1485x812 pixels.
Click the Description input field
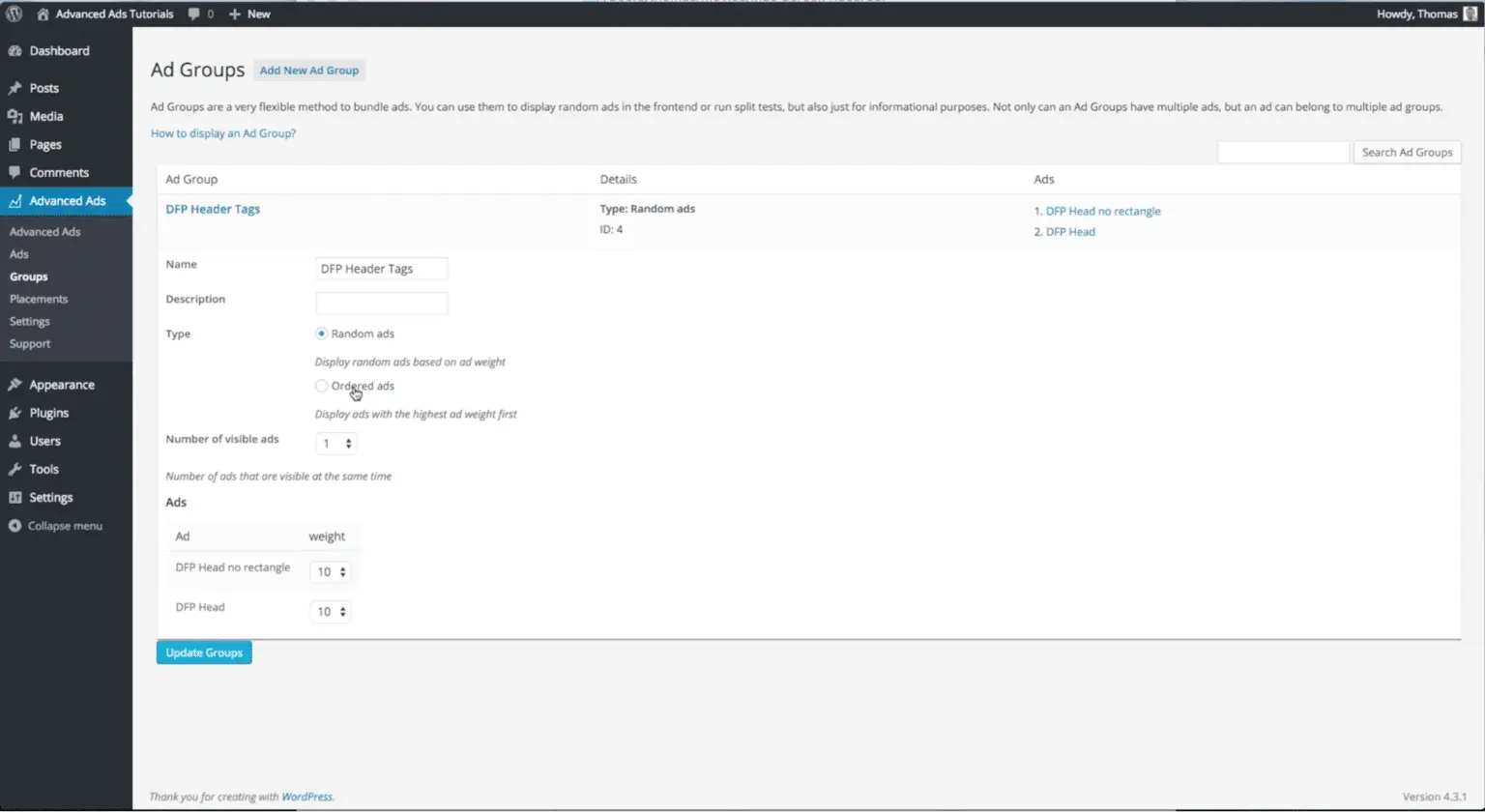(x=382, y=303)
